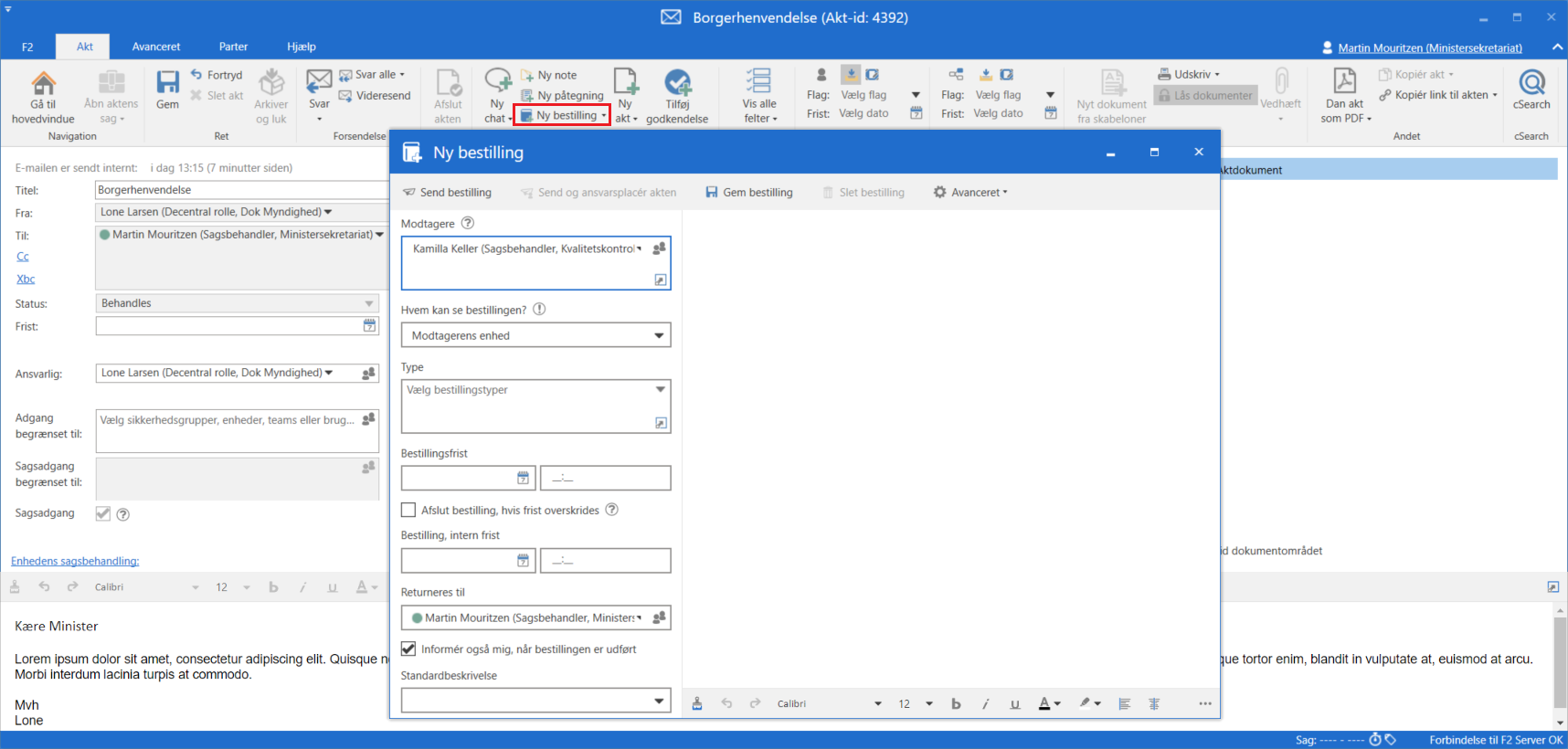This screenshot has height=749, width=1568.
Task: Open Ny bestilling ribbon dropdown
Action: click(x=604, y=116)
